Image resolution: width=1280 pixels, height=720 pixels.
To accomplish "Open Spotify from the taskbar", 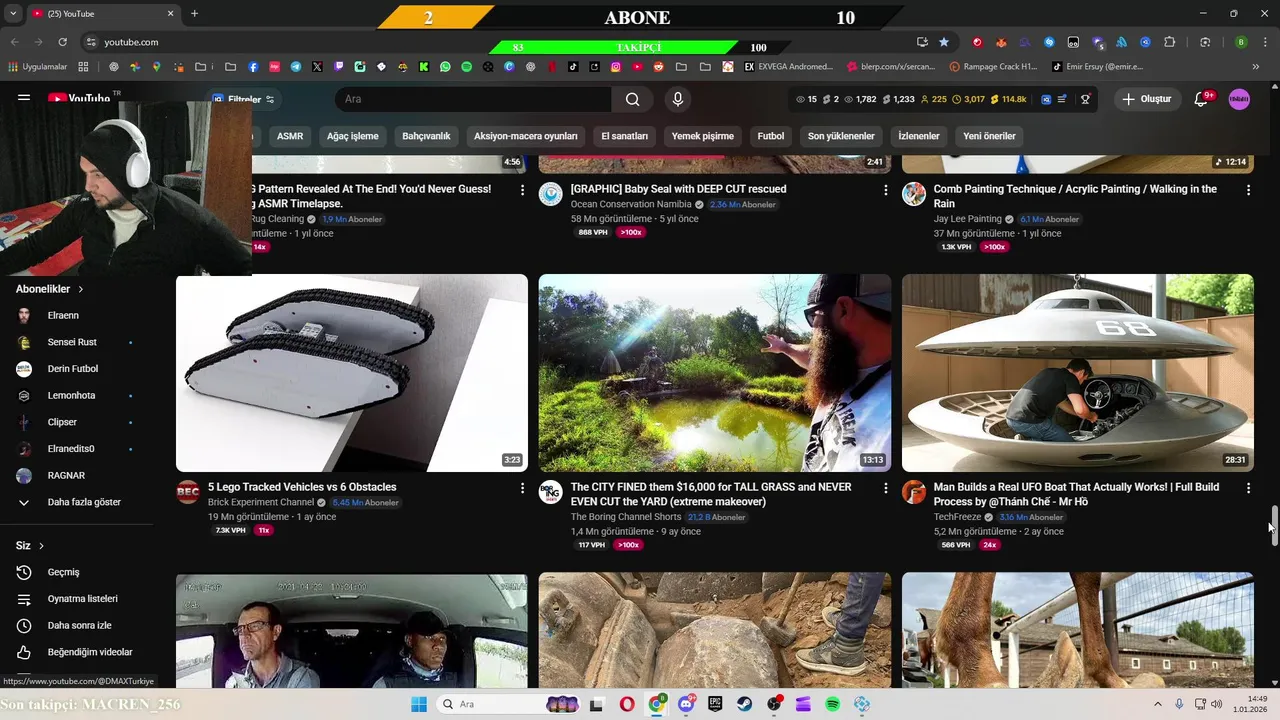I will click(x=833, y=704).
